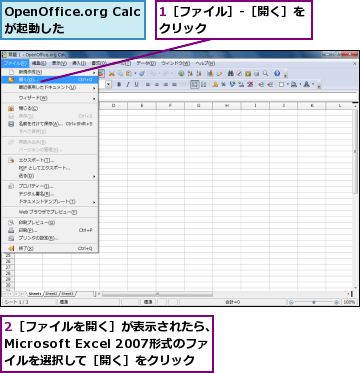The width and height of the screenshot is (360, 373).
Task: Click the vertical scrollbar thumb
Action: (355, 151)
